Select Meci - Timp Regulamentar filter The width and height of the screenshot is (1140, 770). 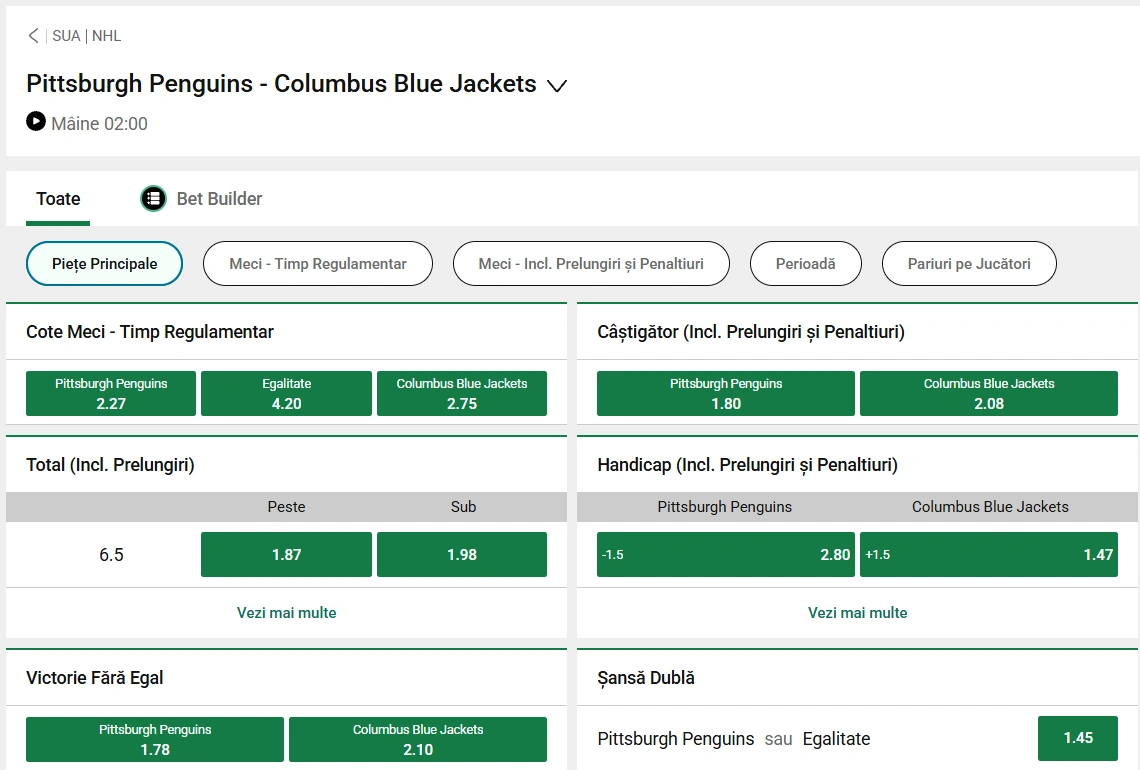pyautogui.click(x=318, y=264)
